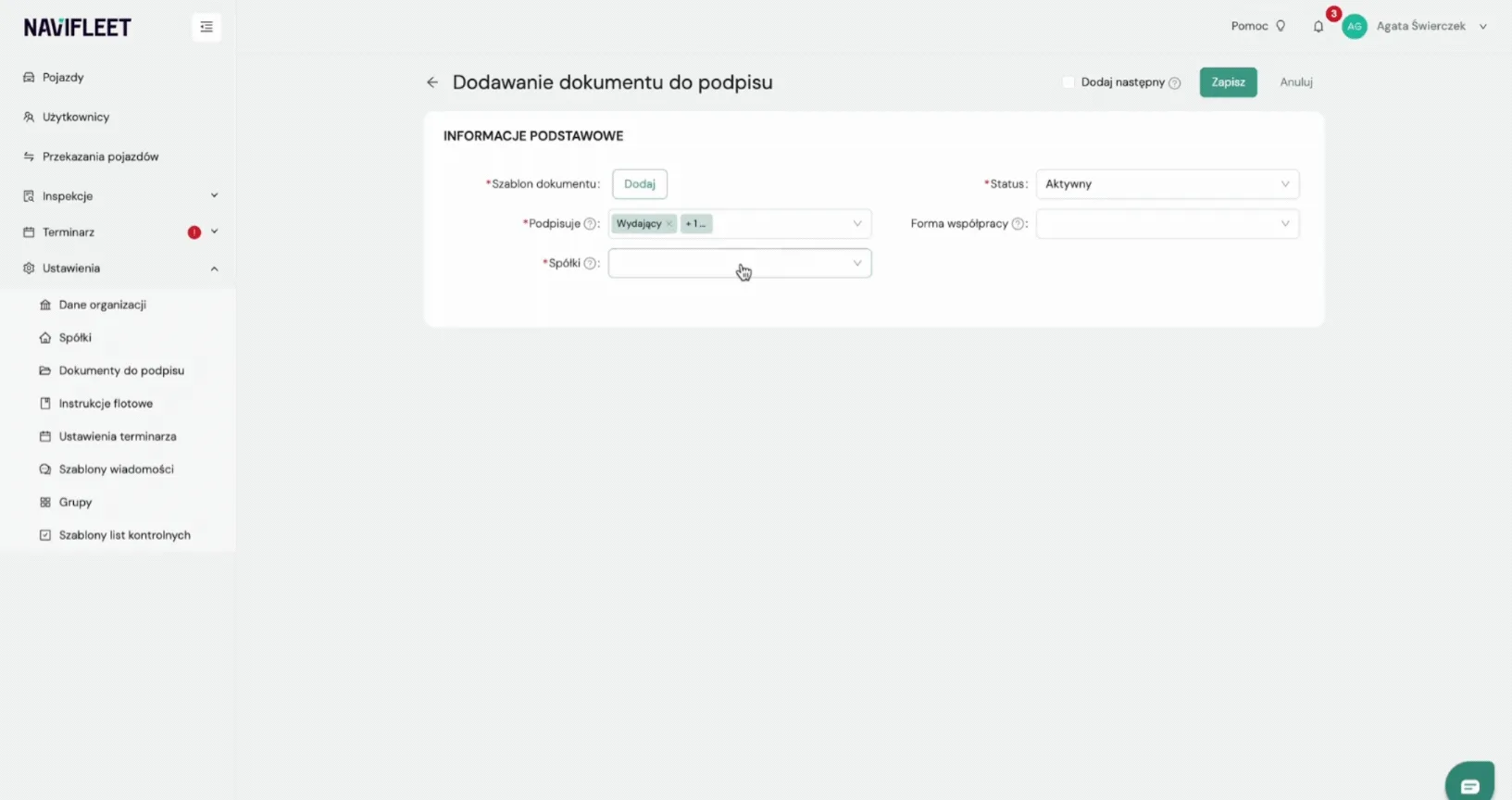
Task: Show help tooltip for Forma współpracy
Action: (1018, 224)
